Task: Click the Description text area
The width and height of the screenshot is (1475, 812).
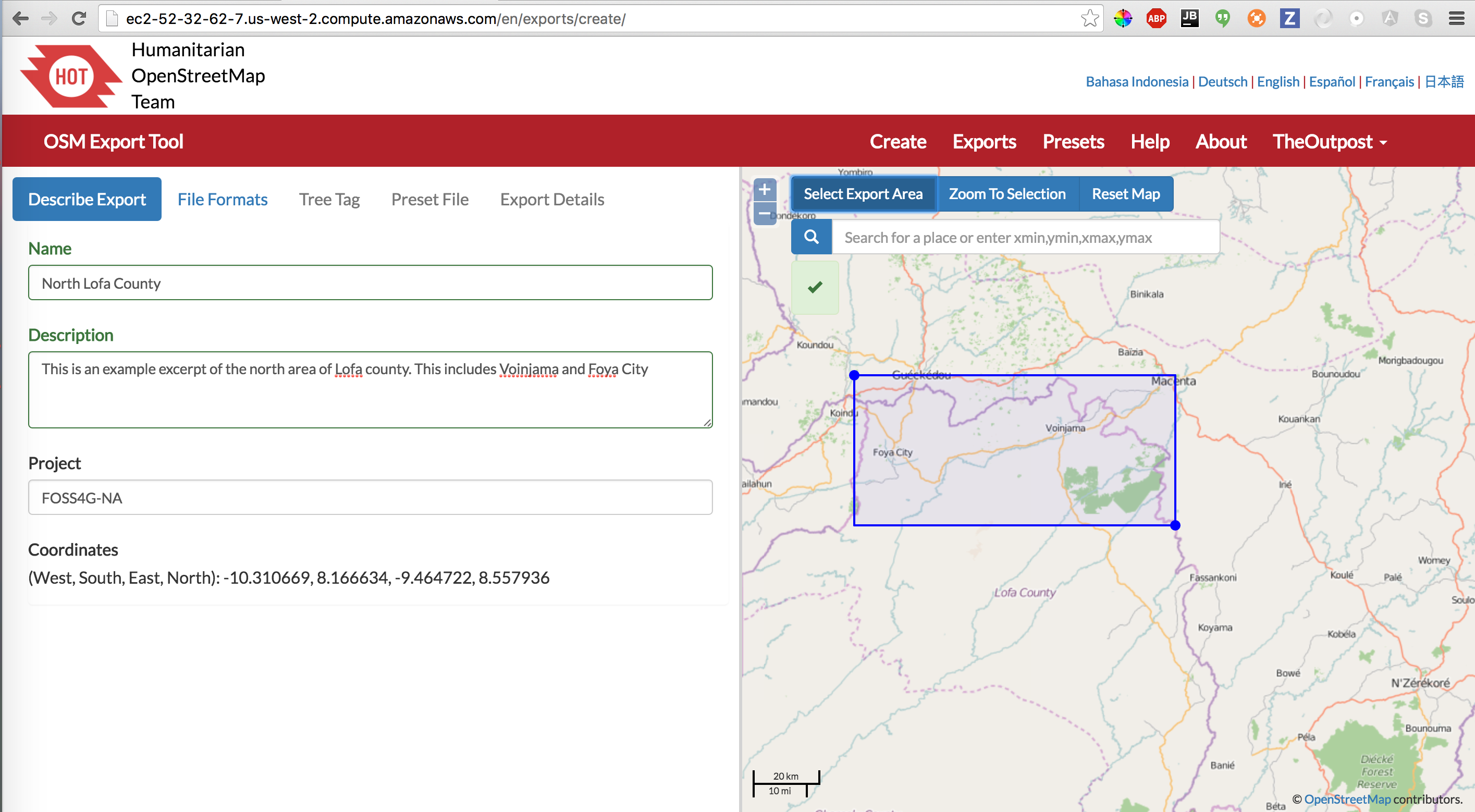Action: (371, 389)
